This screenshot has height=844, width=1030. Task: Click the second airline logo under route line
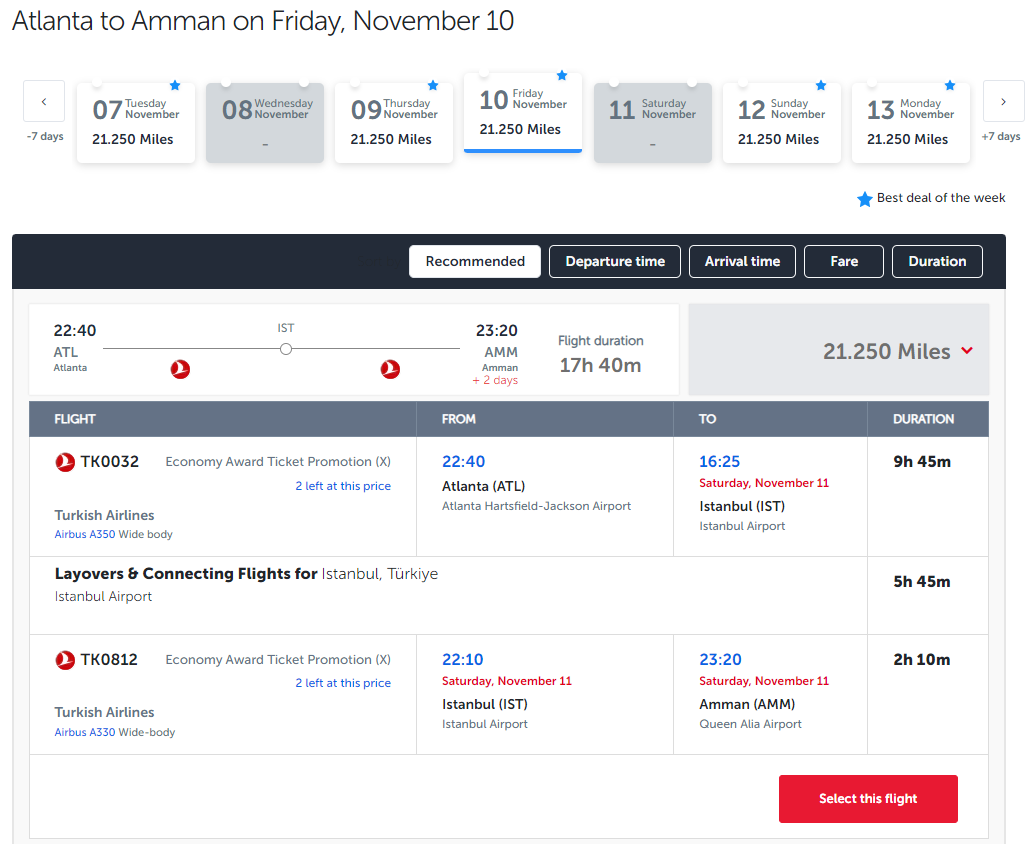pos(390,370)
